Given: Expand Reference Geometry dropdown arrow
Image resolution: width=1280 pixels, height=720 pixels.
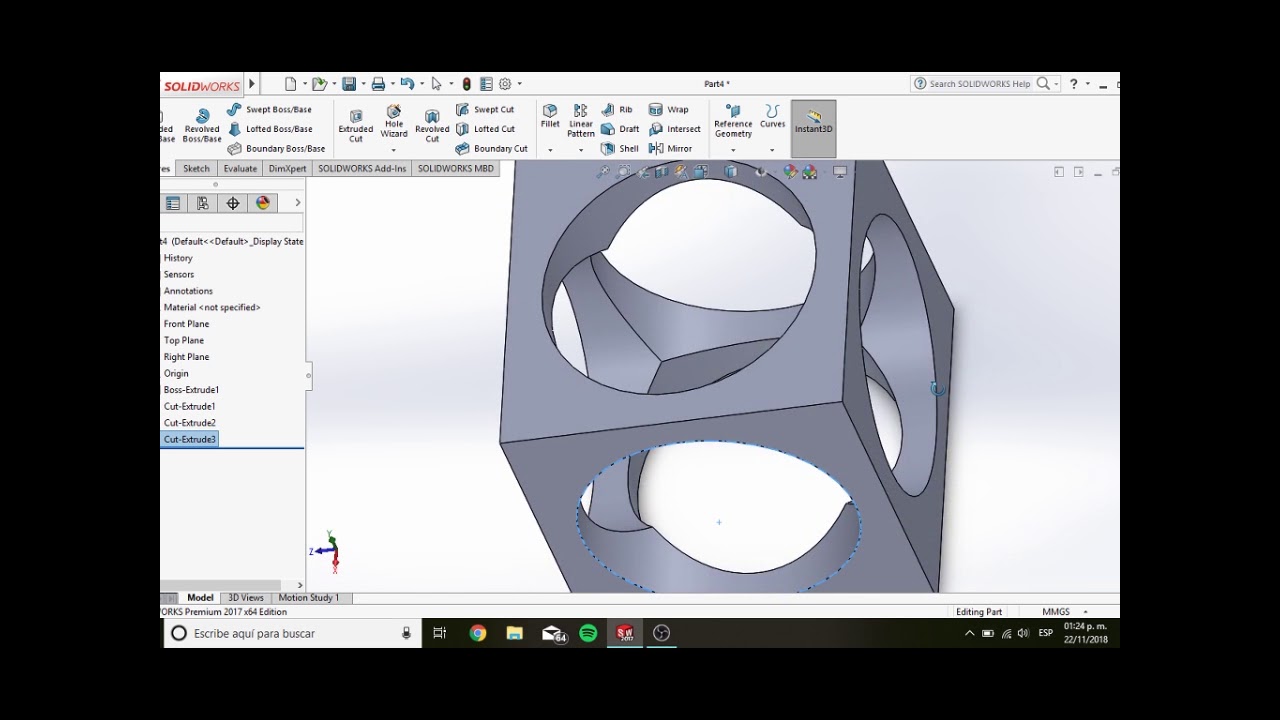Looking at the screenshot, I should (x=733, y=150).
